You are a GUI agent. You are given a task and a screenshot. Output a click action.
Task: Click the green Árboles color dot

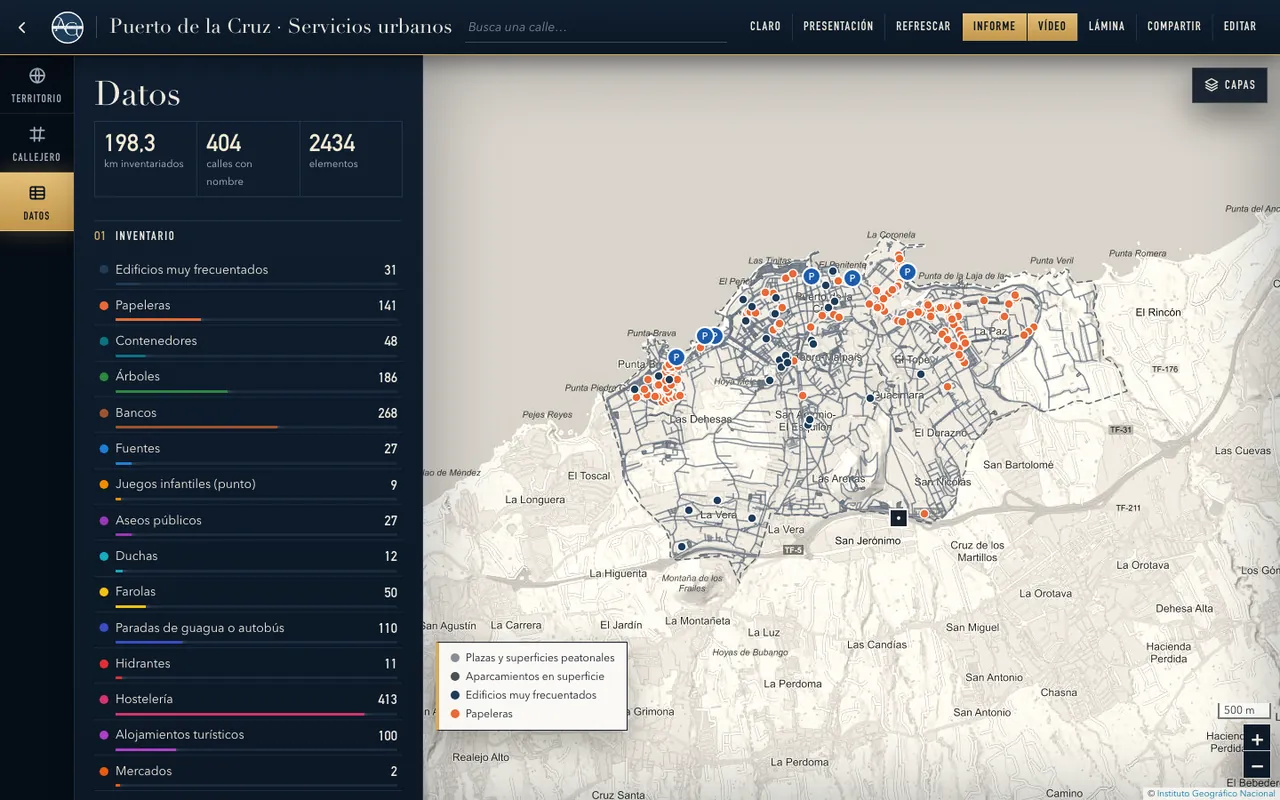pos(104,377)
